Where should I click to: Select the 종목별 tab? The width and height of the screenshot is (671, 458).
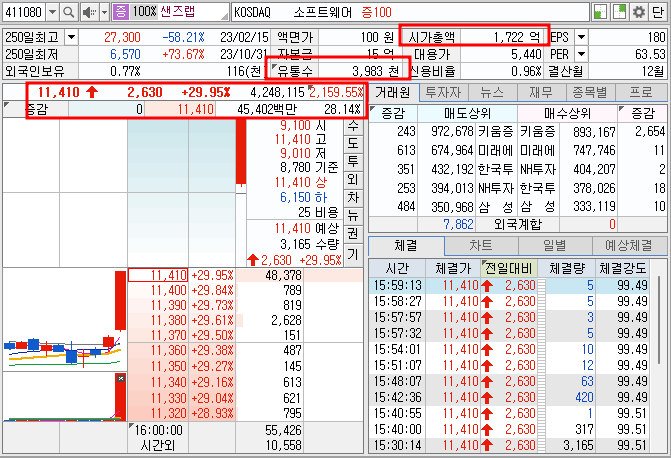point(590,92)
